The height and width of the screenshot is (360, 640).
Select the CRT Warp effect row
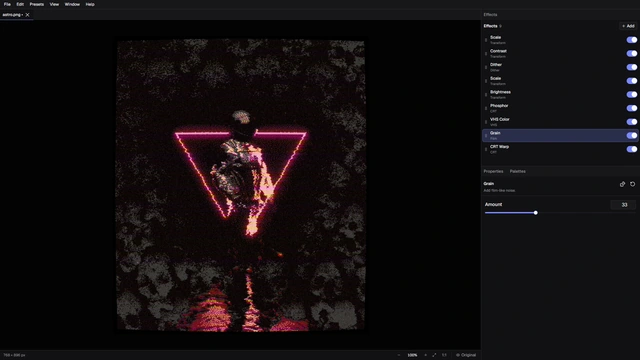[x=560, y=149]
